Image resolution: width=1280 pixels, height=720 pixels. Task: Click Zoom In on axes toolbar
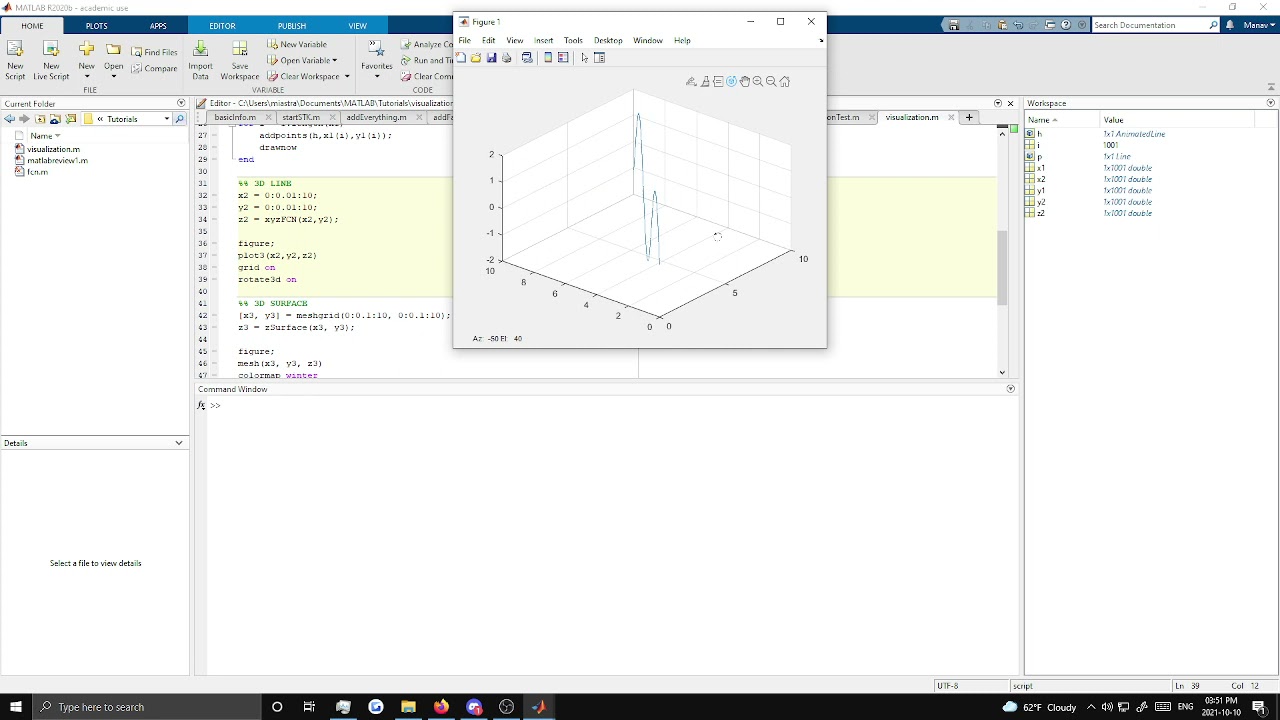tap(758, 82)
